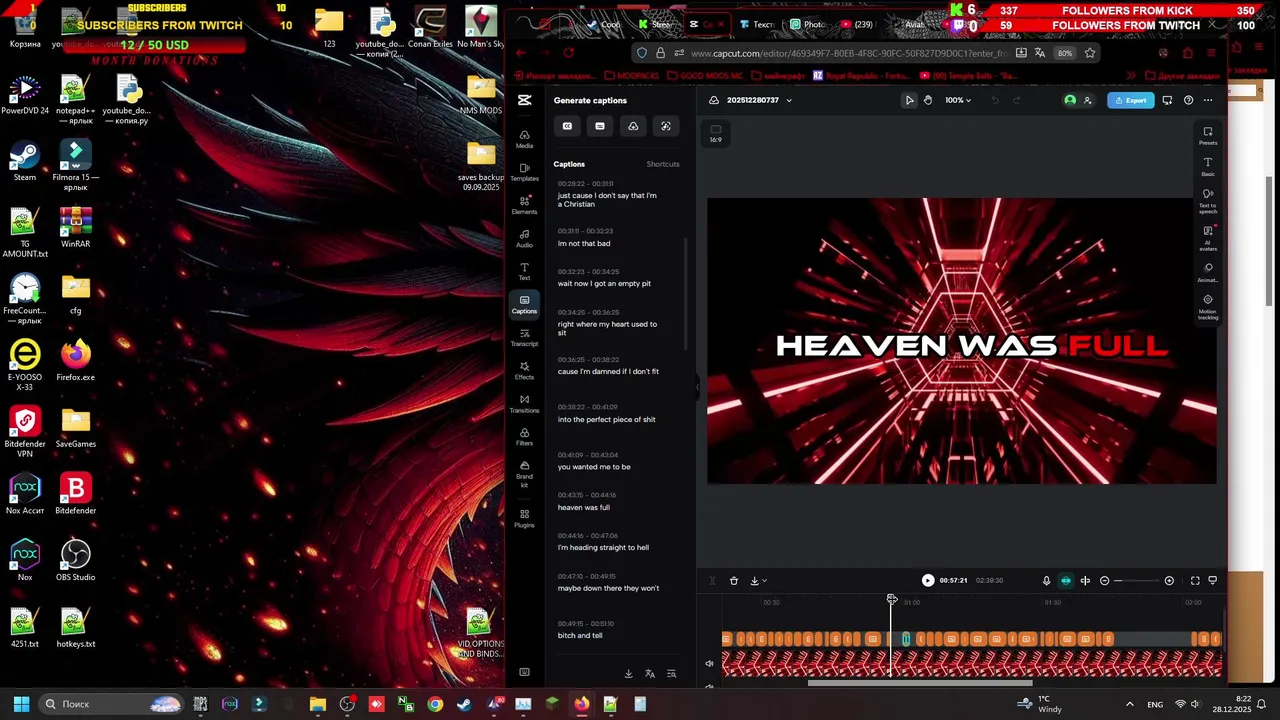The height and width of the screenshot is (720, 1280).
Task: Click the timeline playhead marker
Action: 891,599
